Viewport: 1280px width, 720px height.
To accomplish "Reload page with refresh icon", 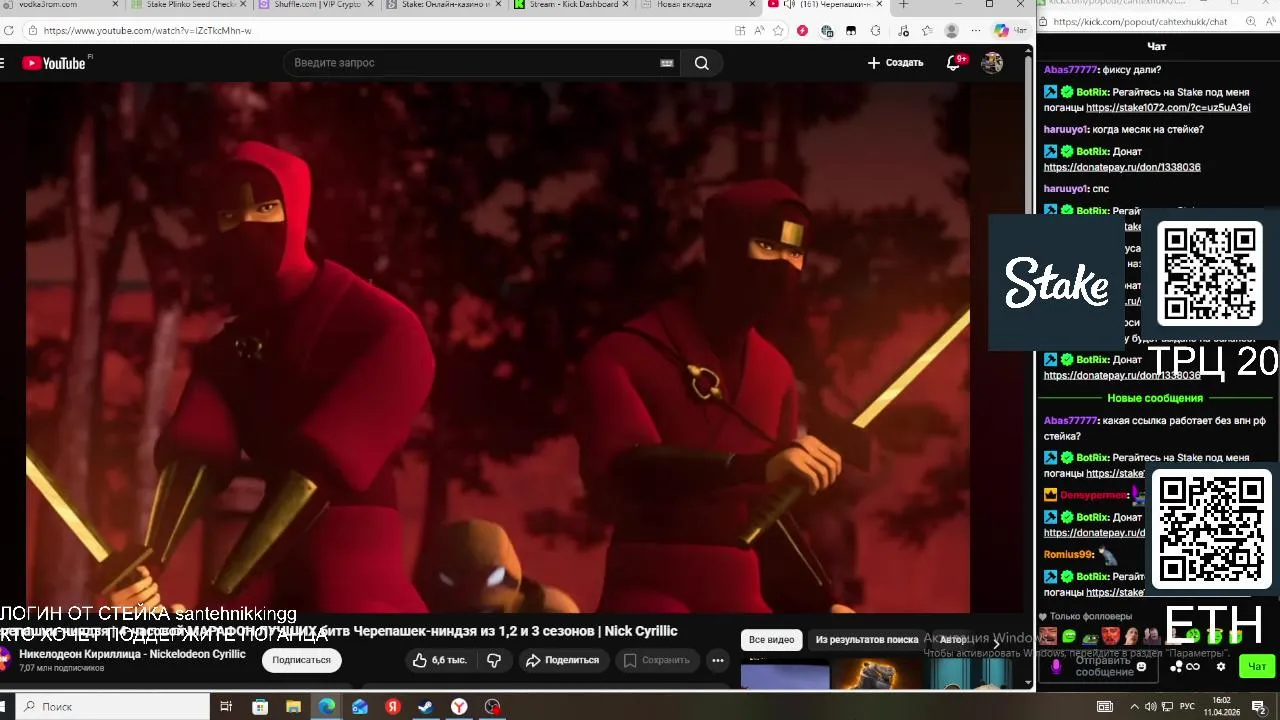I will [x=8, y=31].
